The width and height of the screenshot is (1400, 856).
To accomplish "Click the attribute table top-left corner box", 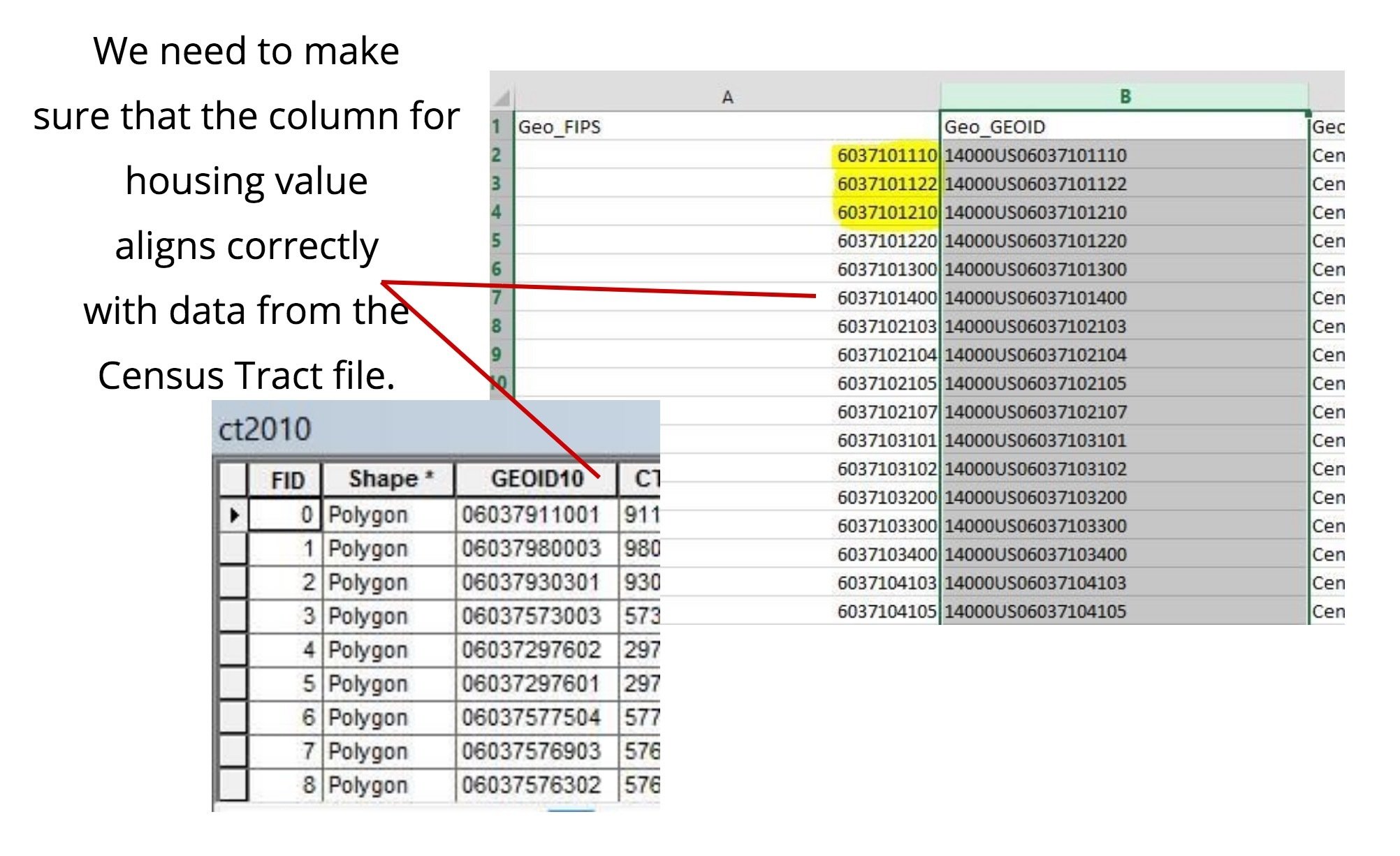I will 233,480.
